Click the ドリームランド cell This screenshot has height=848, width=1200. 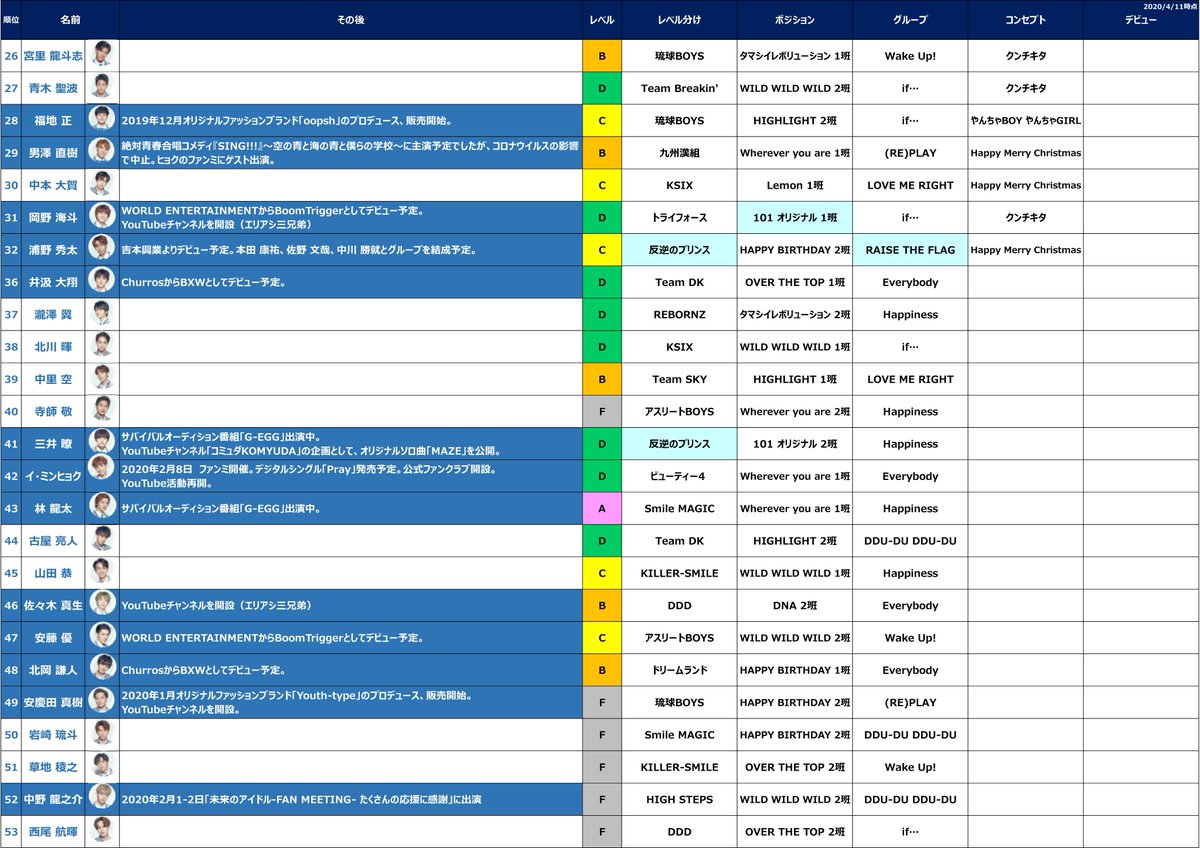click(x=680, y=670)
